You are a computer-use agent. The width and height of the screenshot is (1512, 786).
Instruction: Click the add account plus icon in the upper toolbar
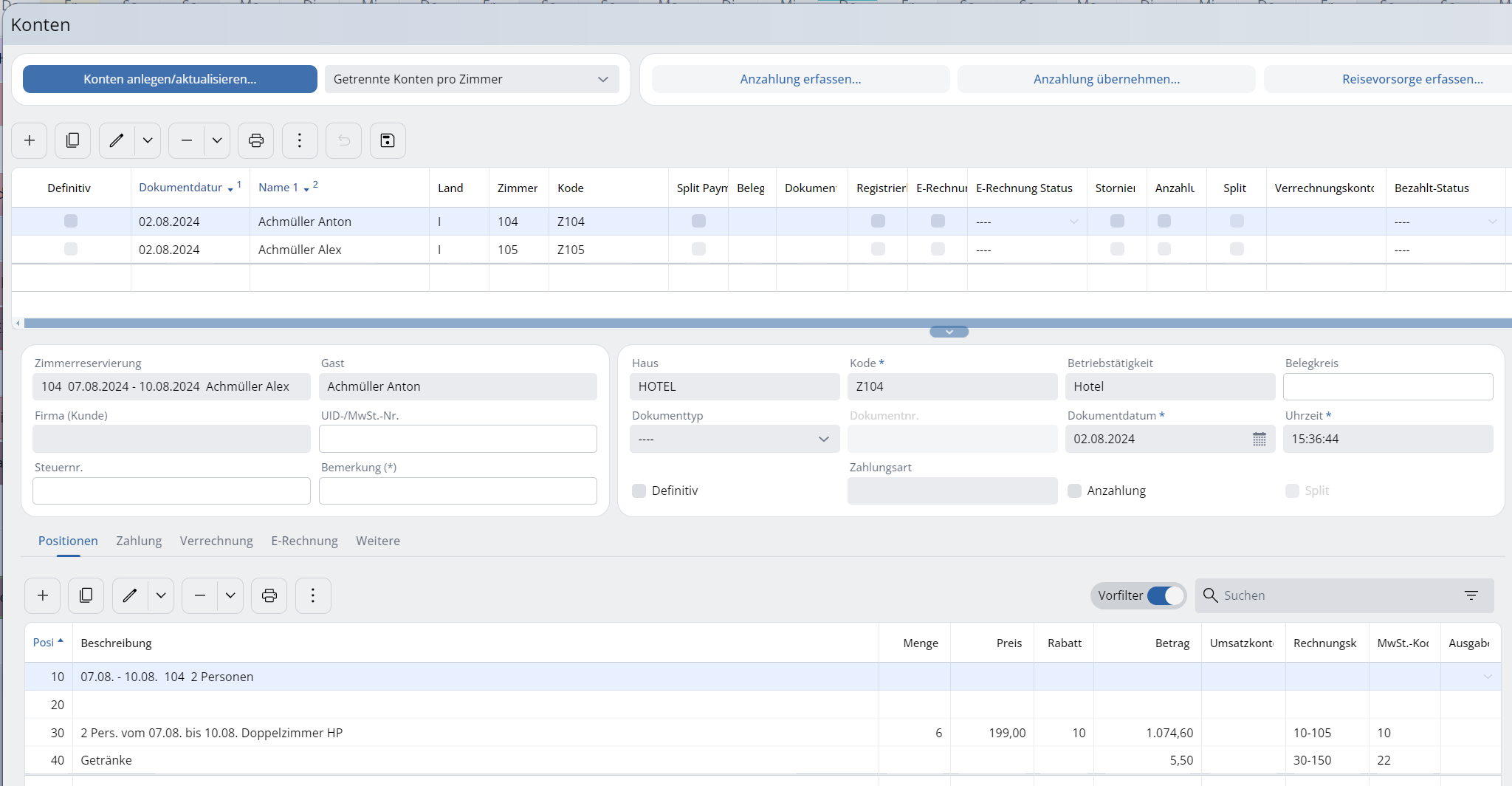tap(30, 140)
